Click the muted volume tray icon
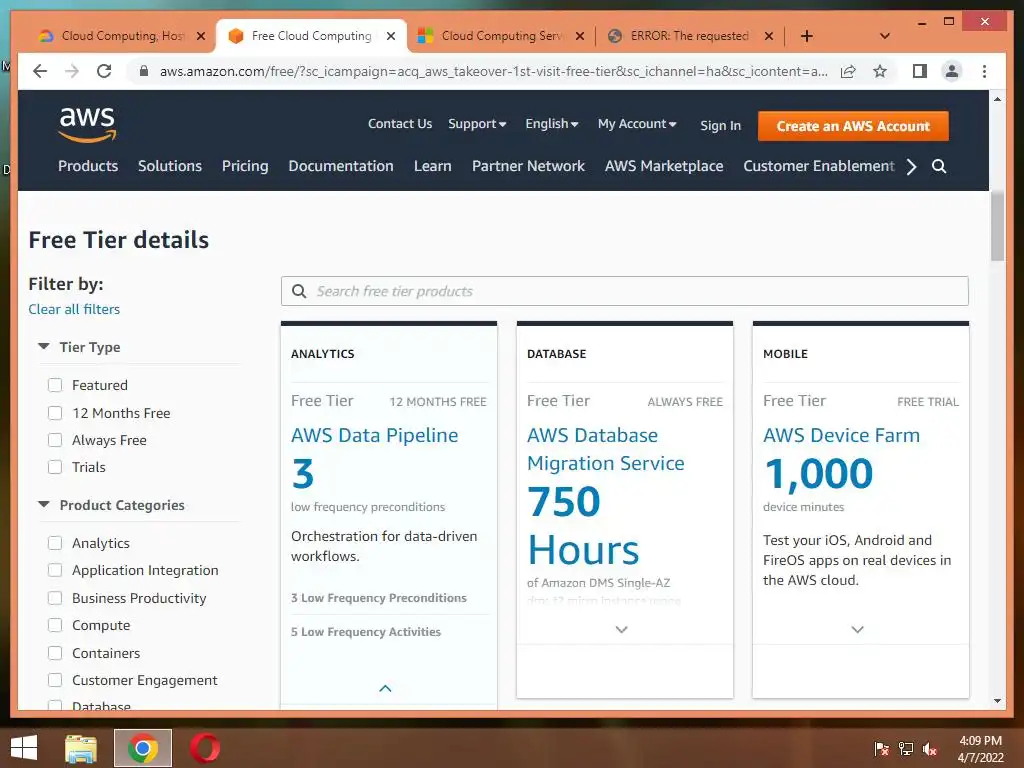The width and height of the screenshot is (1024, 768). [x=930, y=748]
